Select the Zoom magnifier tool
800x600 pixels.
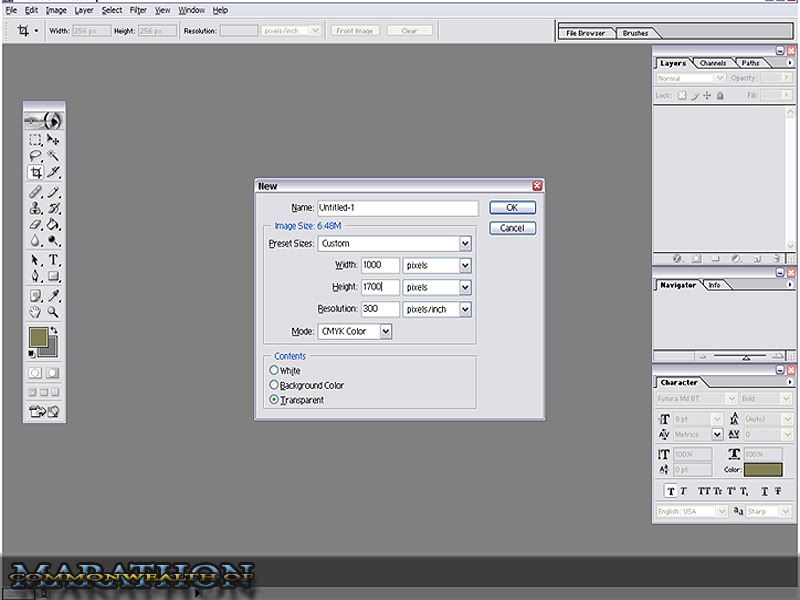54,312
